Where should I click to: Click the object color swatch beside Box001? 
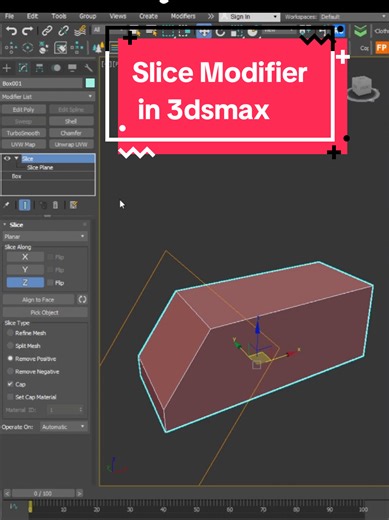pyautogui.click(x=90, y=83)
